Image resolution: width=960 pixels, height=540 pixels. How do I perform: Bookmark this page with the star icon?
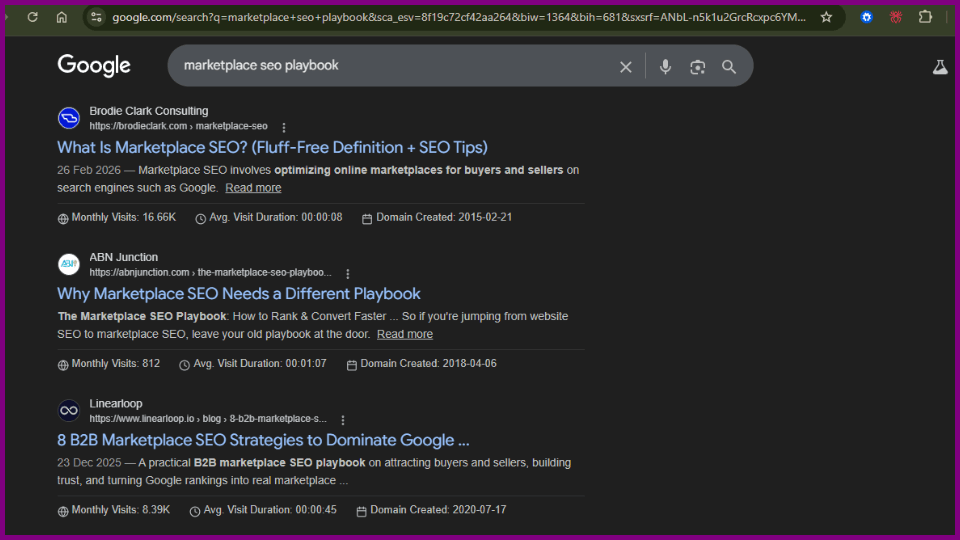click(x=826, y=17)
